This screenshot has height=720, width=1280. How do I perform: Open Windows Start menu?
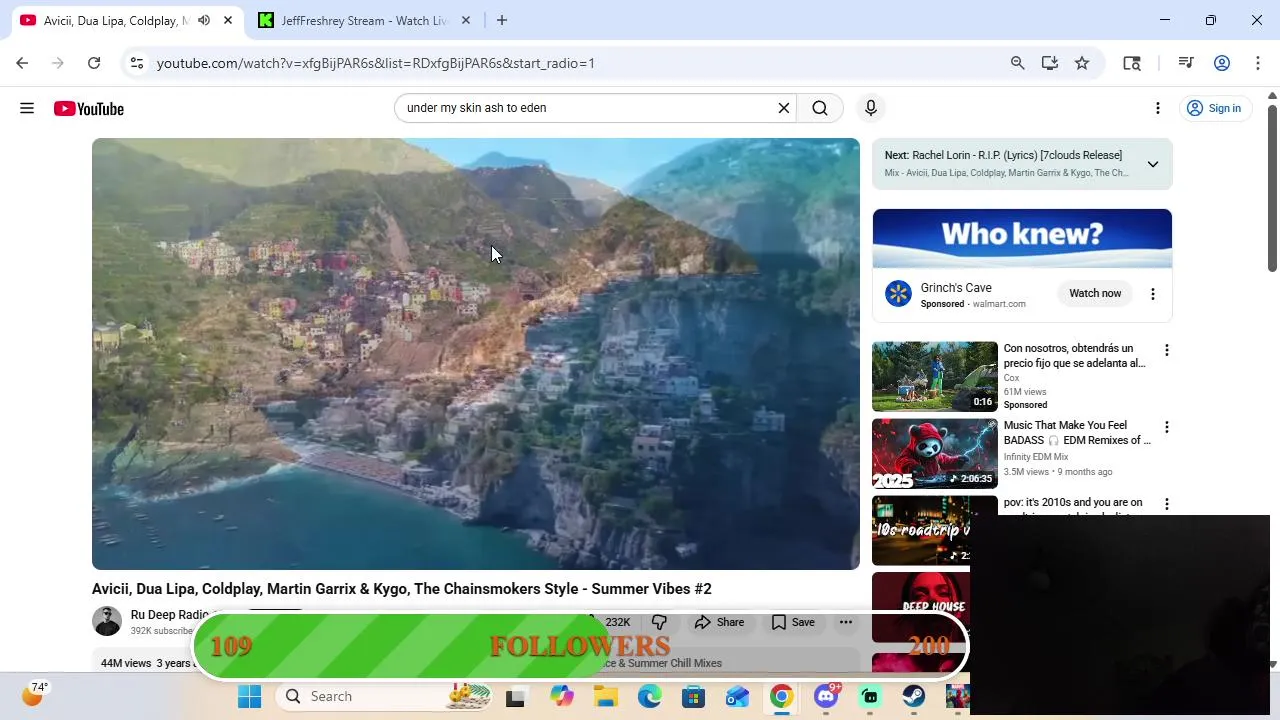[x=249, y=696]
